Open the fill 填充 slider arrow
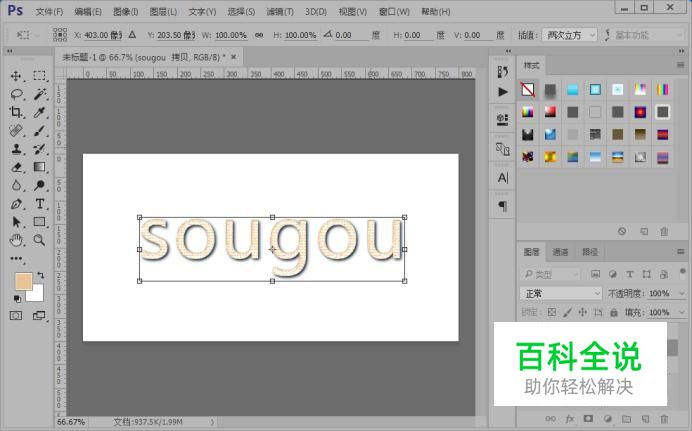This screenshot has height=431, width=692. [681, 312]
